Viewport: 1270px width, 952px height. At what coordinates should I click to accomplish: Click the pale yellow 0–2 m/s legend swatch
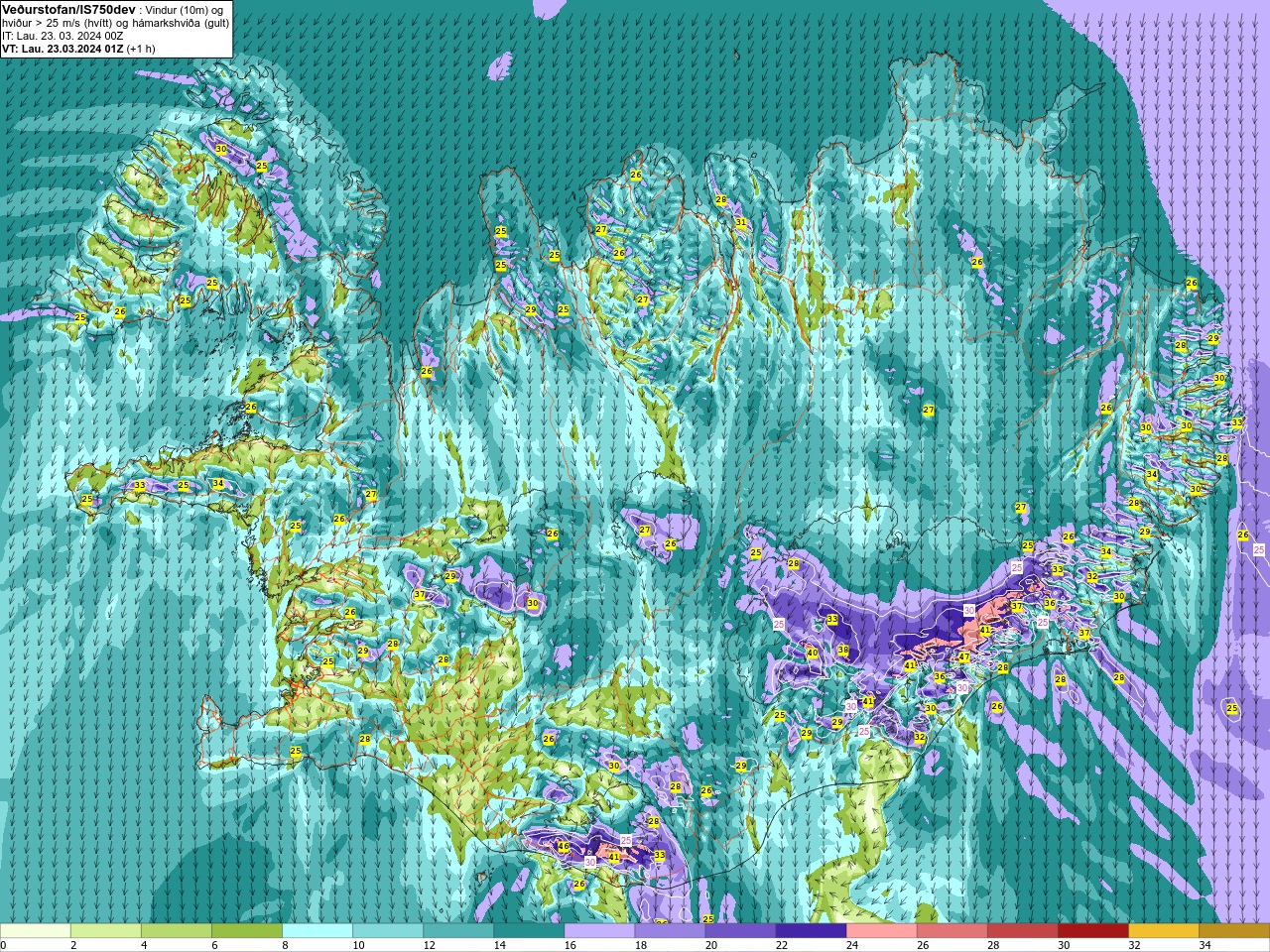[36, 931]
